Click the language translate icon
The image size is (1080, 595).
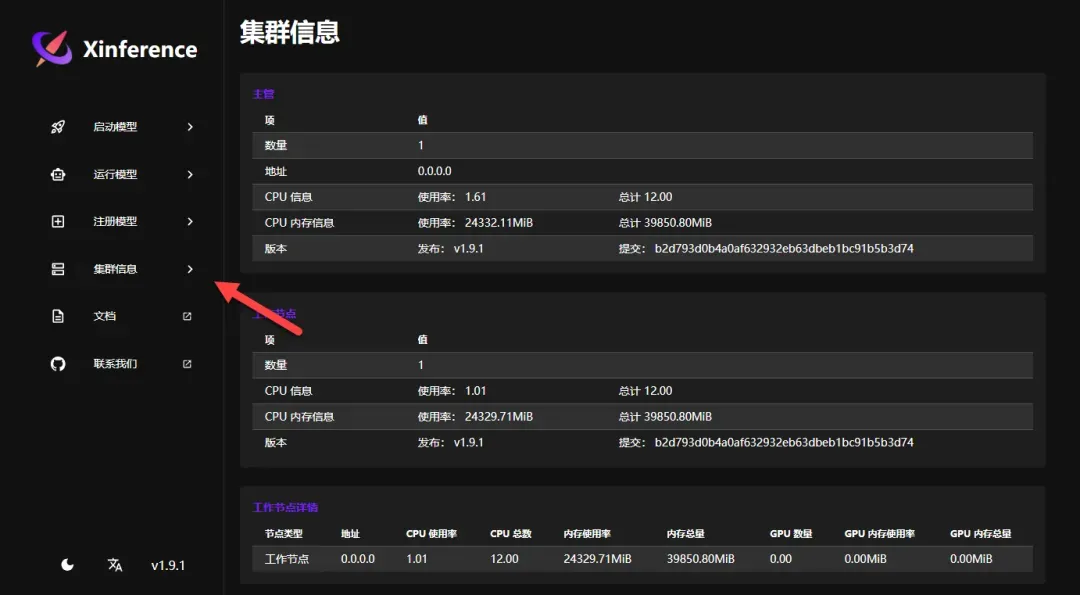pyautogui.click(x=115, y=565)
